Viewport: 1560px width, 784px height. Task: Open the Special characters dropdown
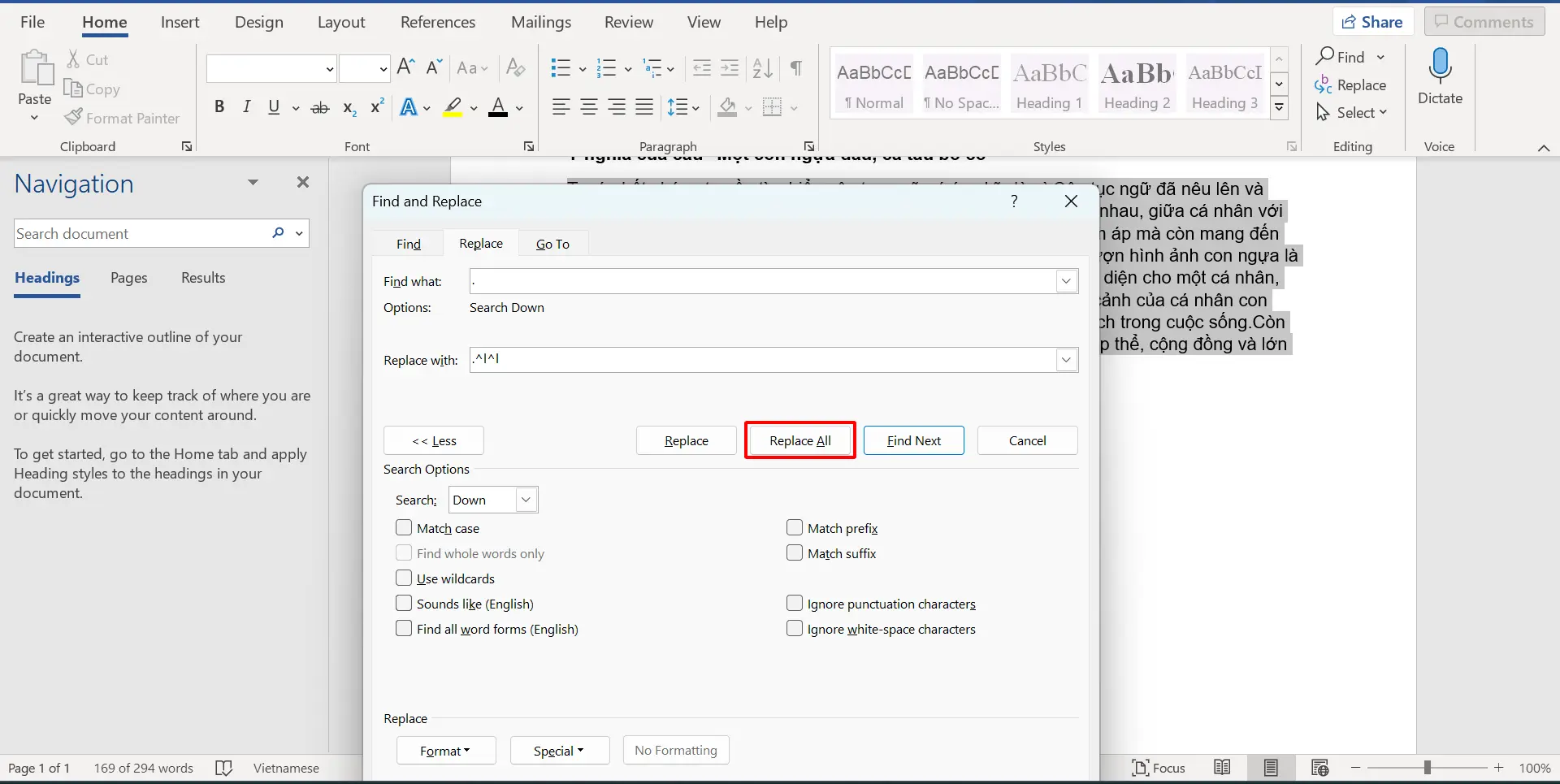pyautogui.click(x=560, y=751)
